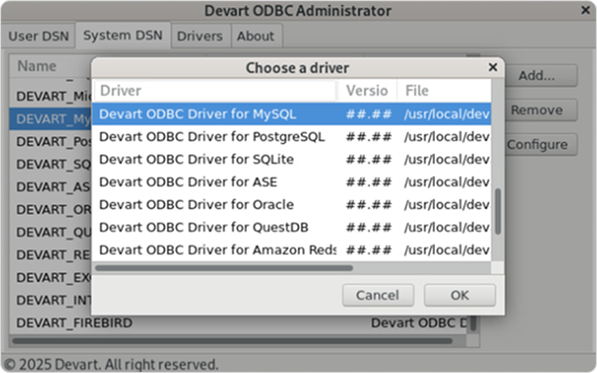This screenshot has width=597, height=373.
Task: Select the DEVART_Po data source row
Action: pos(51,142)
